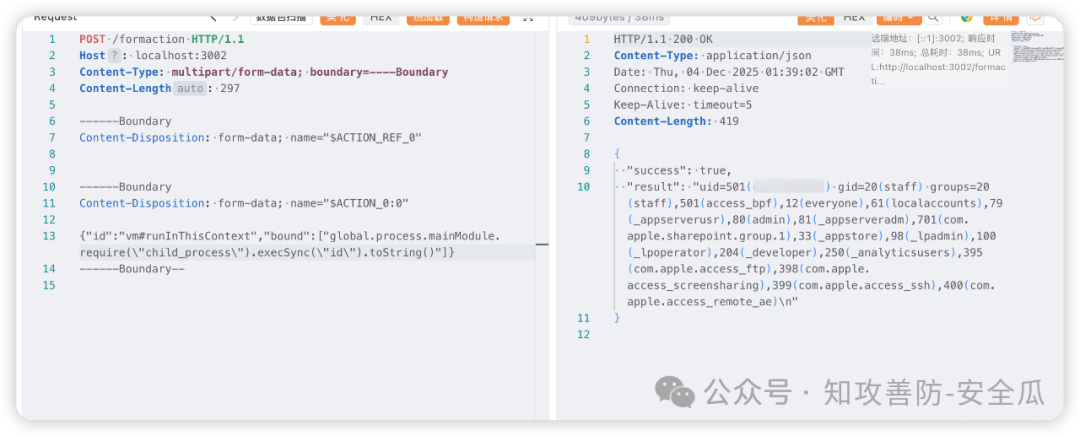Viewport: 1080px width, 436px height.
Task: Click the closing ------Boundary-- line
Action: point(132,269)
